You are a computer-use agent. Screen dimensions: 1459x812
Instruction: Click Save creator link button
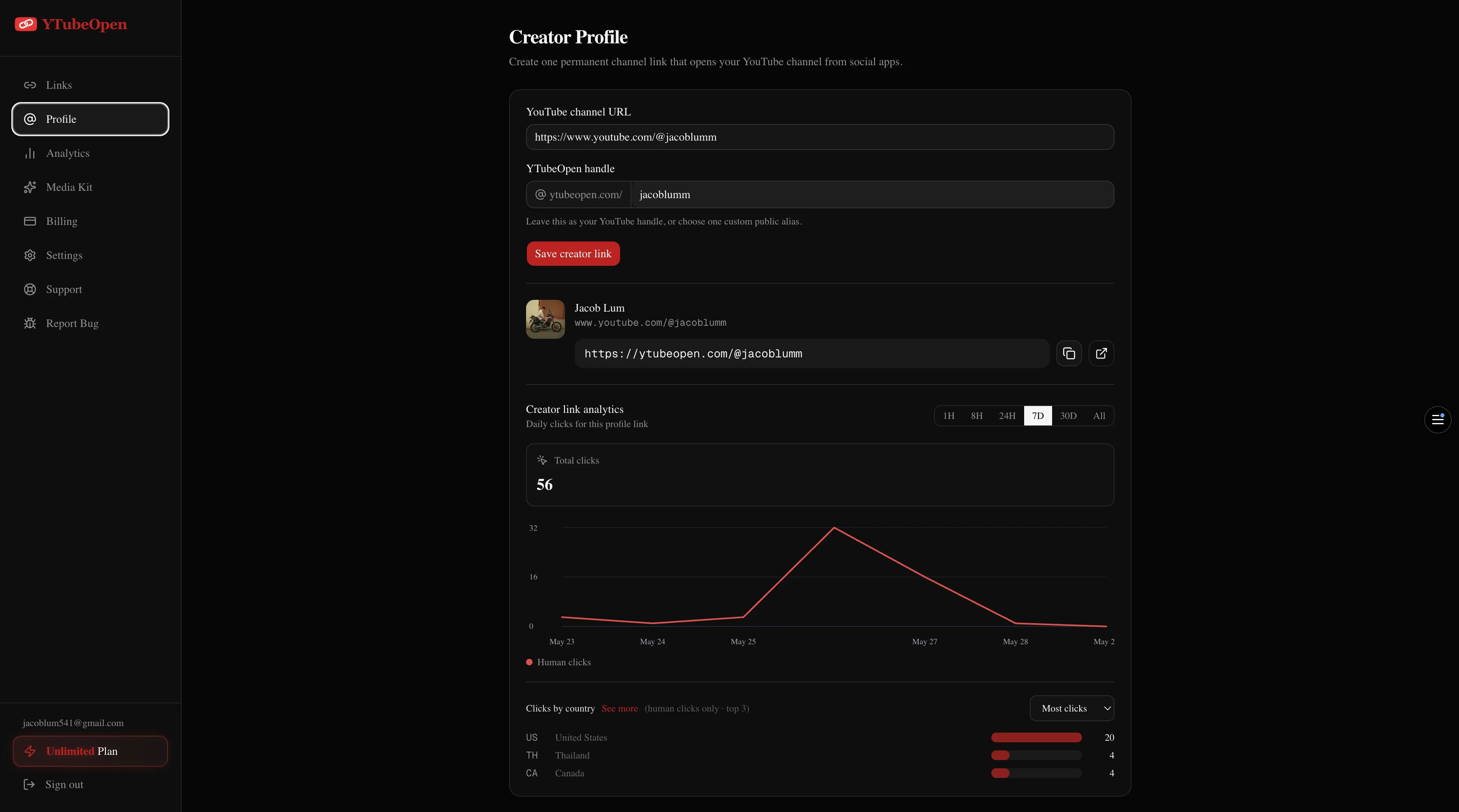click(573, 254)
